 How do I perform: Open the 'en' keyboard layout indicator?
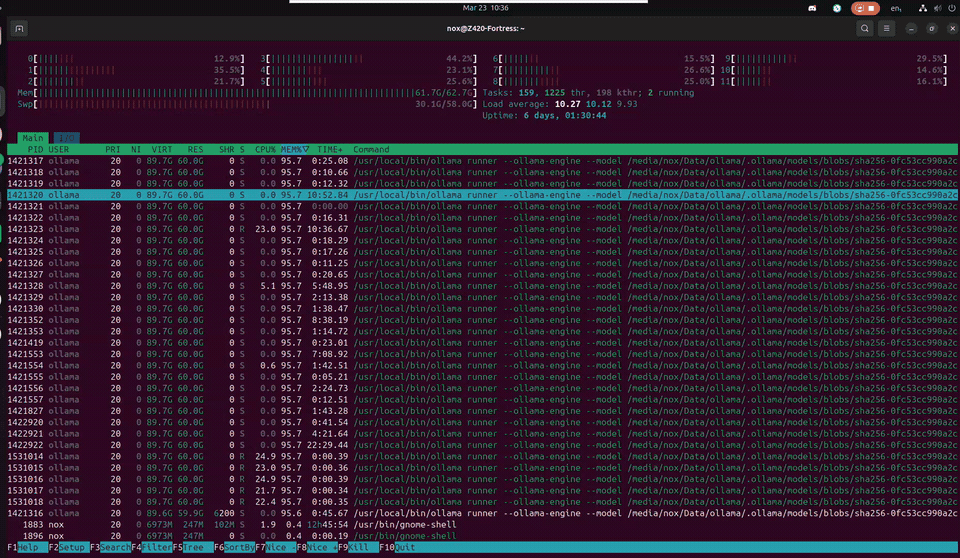[x=896, y=8]
